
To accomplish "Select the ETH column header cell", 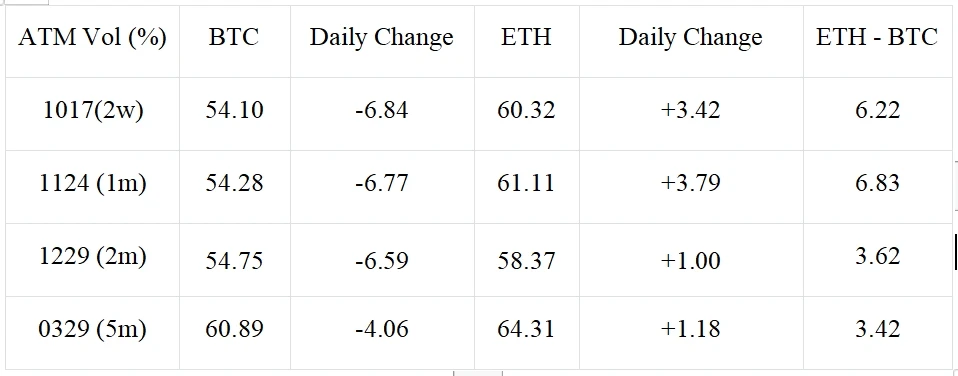I will (527, 41).
